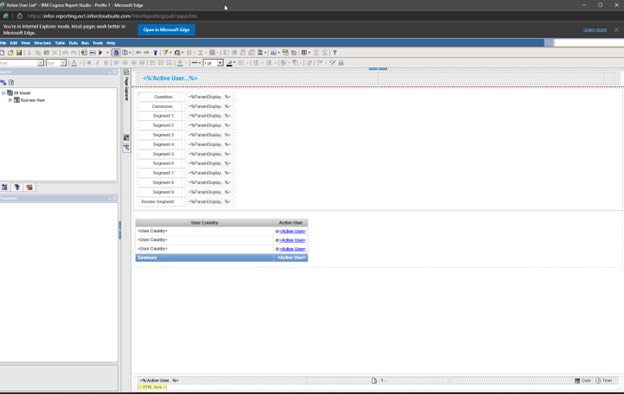Screen dimensions: 624x394
Task: Open the Font name dropdown
Action: 40,63
